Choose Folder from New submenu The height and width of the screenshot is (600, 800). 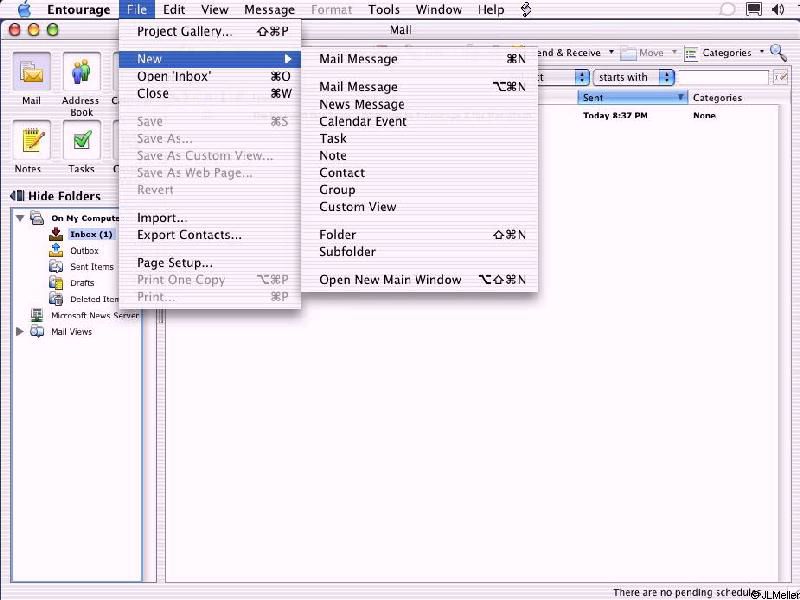[x=419, y=235]
